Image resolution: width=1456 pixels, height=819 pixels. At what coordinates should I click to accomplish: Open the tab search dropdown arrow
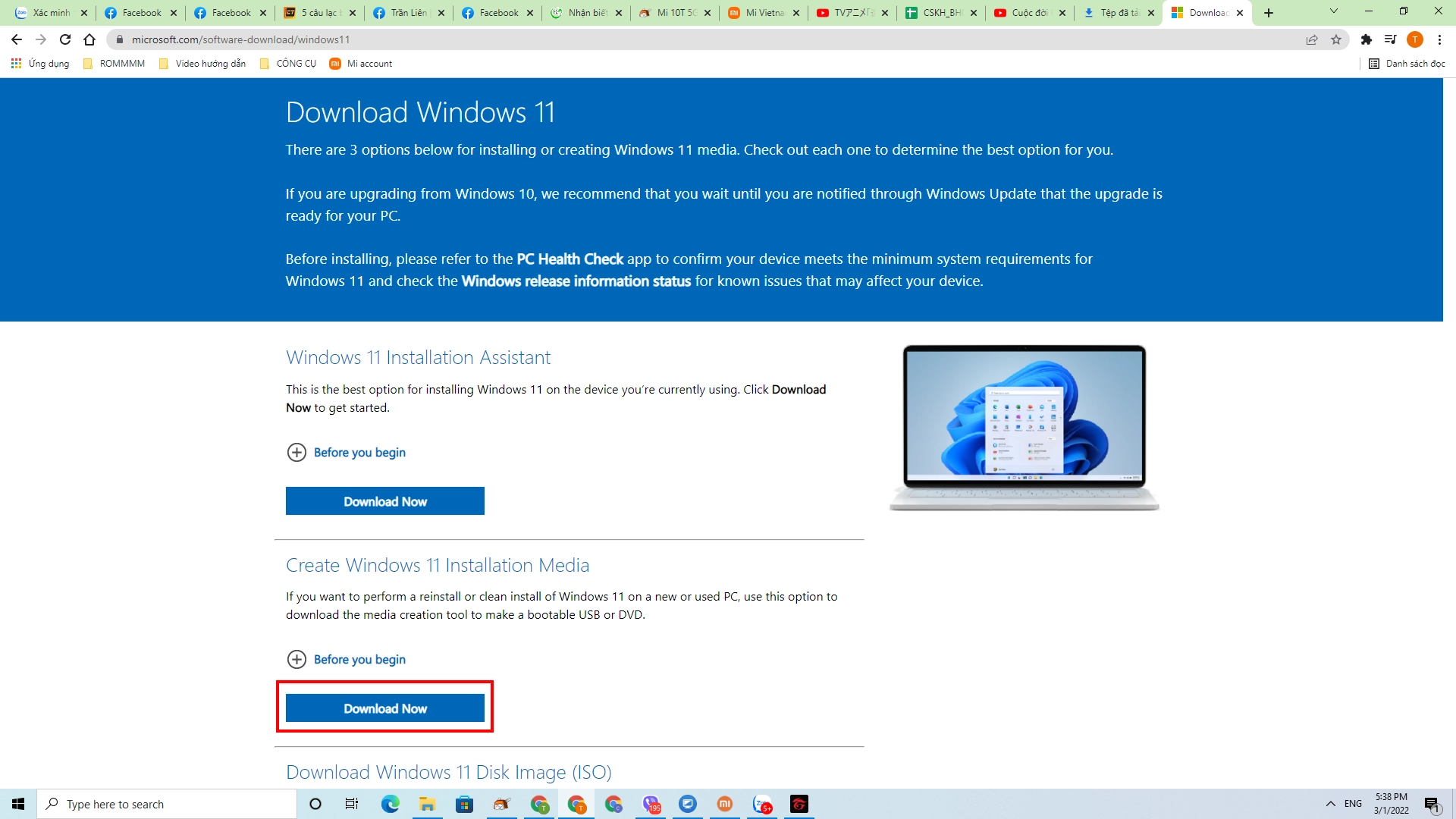pos(1334,11)
